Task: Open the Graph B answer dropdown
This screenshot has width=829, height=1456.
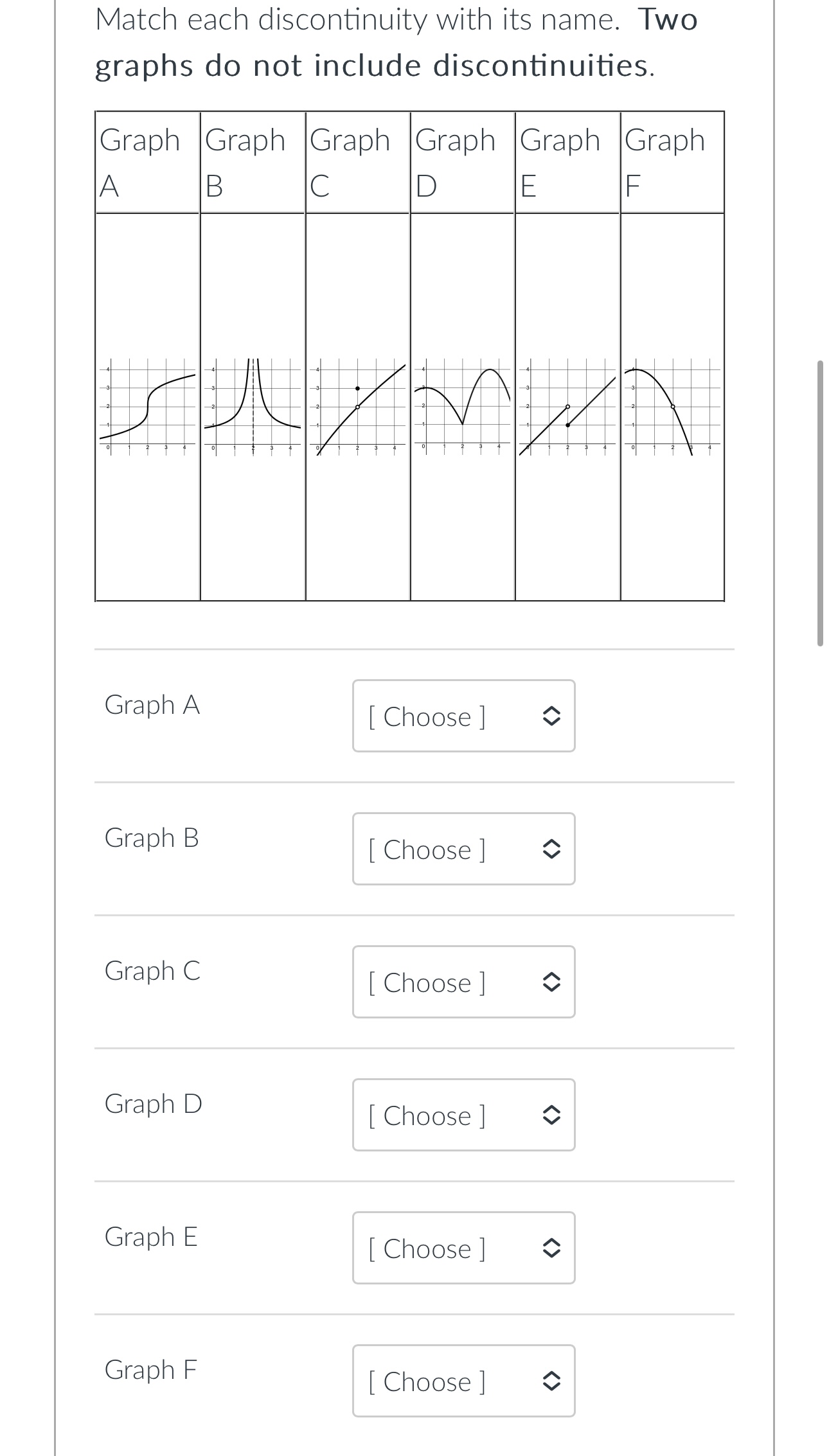Action: tap(463, 849)
